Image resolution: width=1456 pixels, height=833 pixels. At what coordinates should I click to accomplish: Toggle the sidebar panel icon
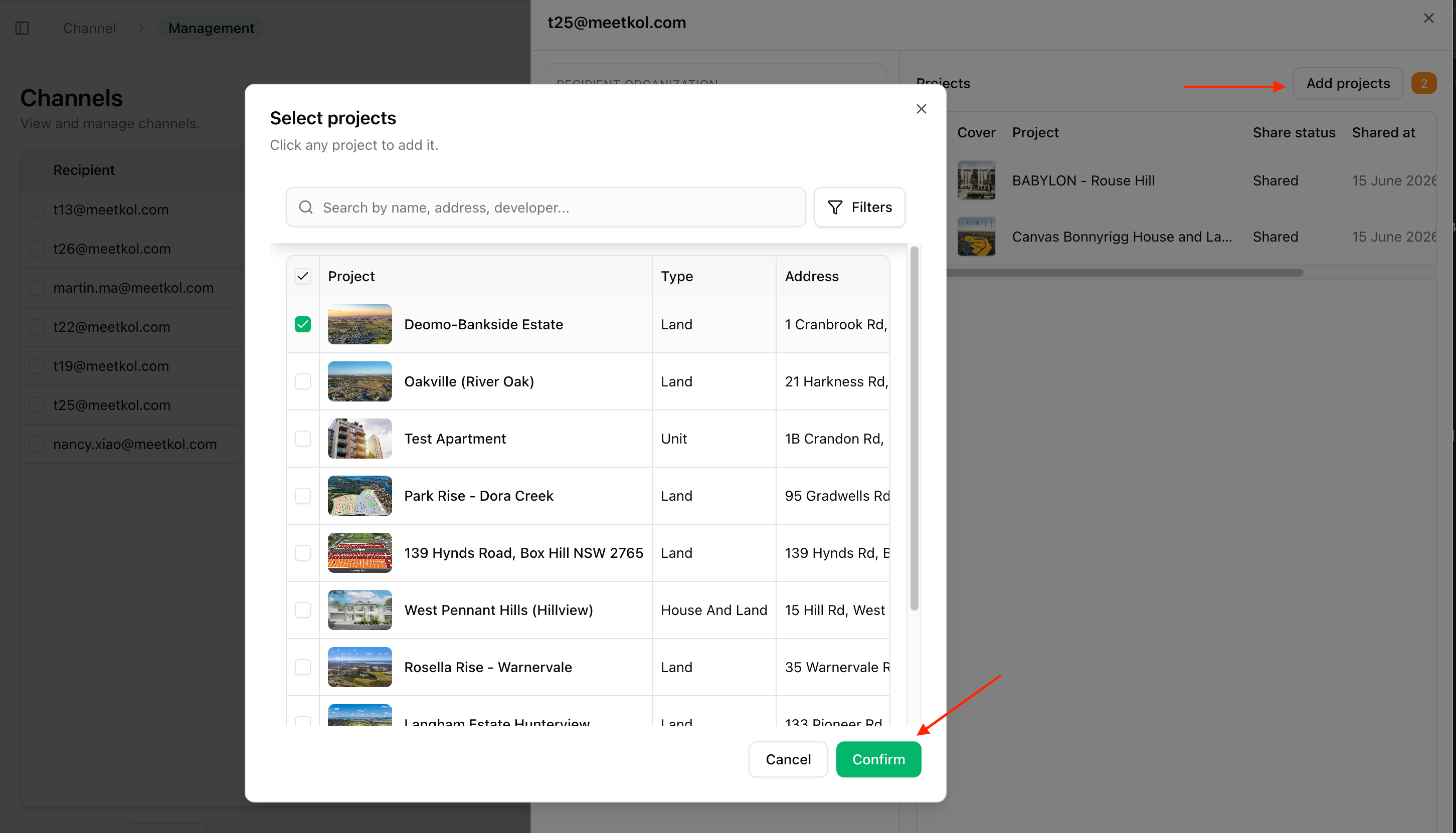tap(23, 28)
